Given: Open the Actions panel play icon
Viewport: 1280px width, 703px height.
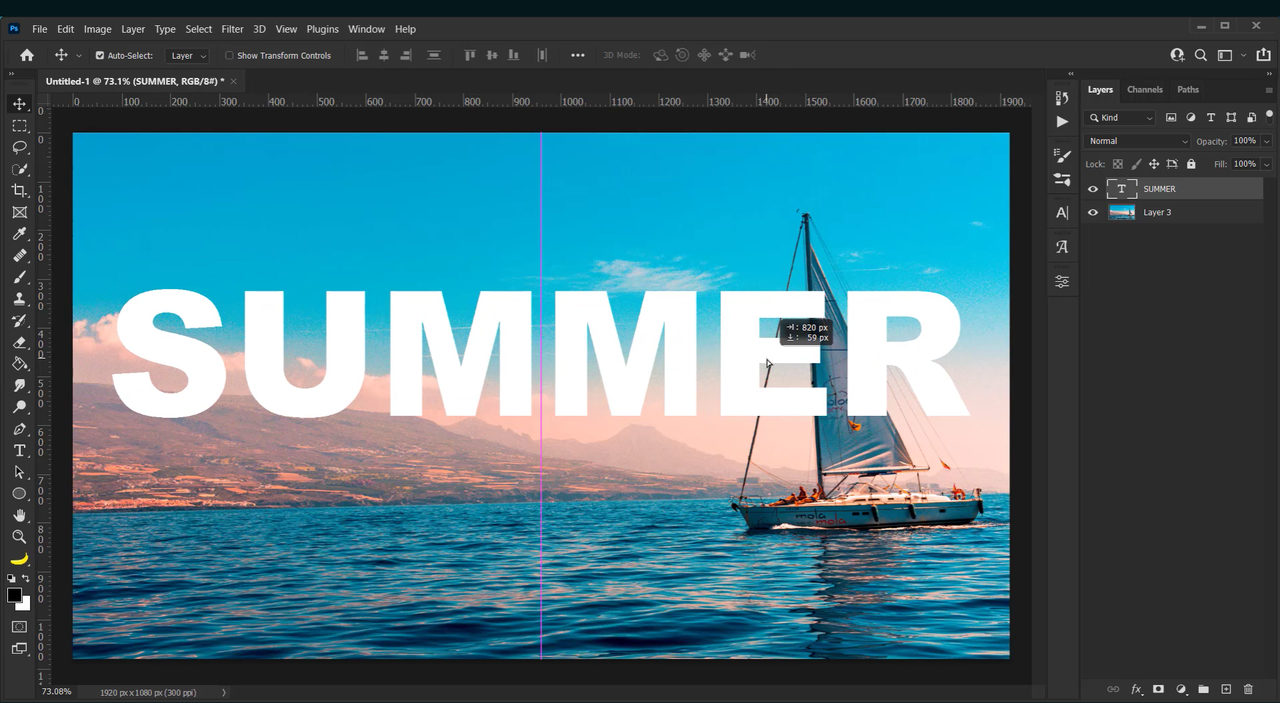Looking at the screenshot, I should point(1062,121).
